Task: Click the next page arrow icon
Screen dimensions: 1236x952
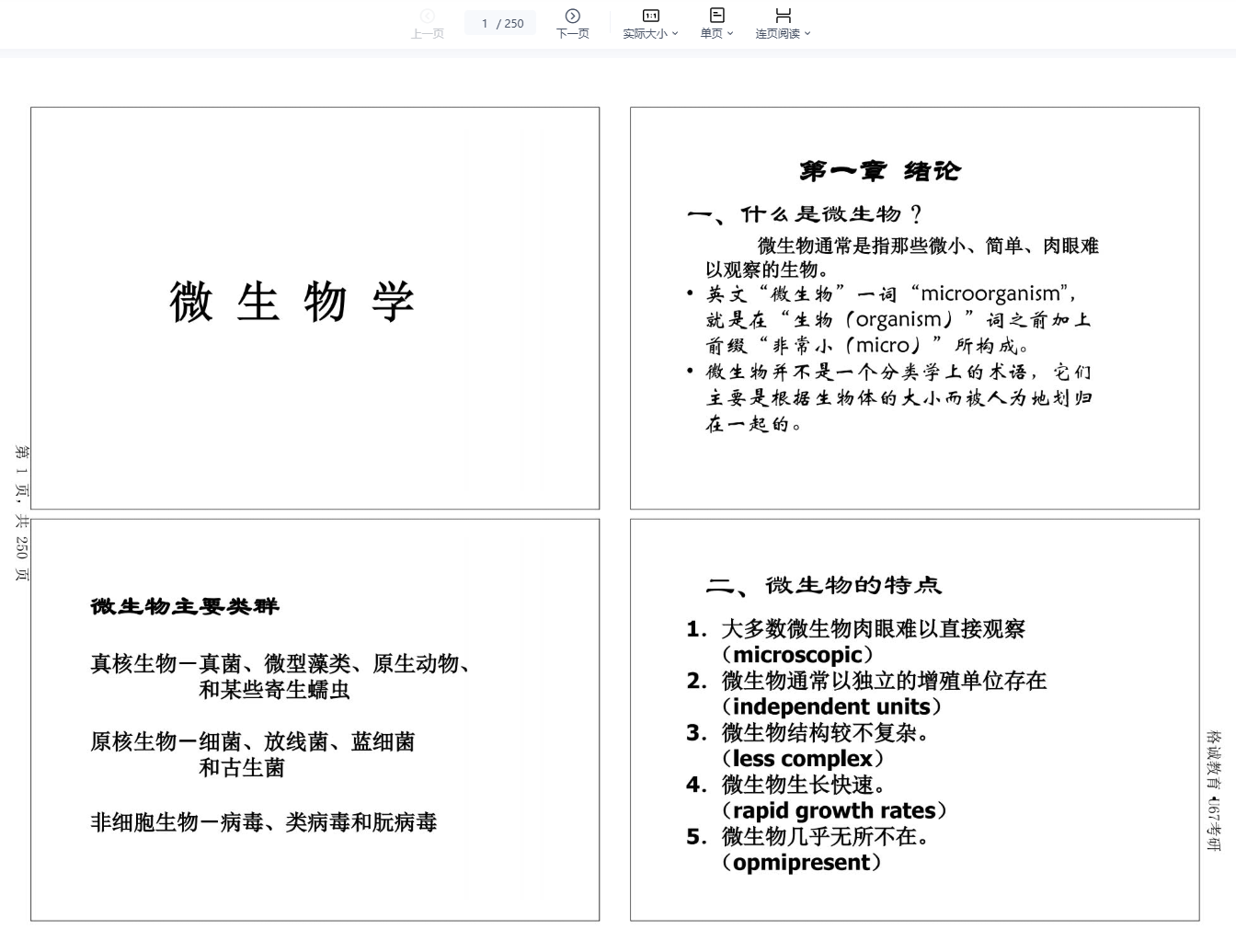Action: point(572,16)
